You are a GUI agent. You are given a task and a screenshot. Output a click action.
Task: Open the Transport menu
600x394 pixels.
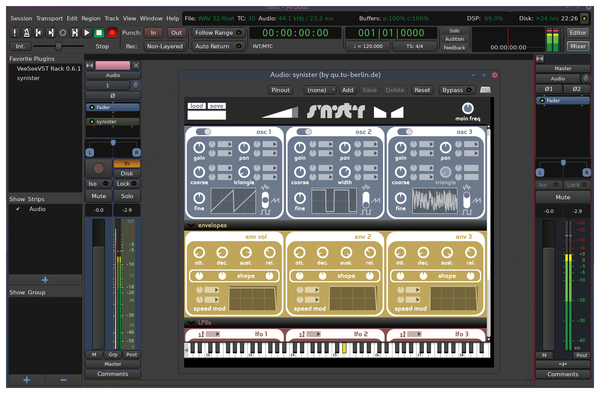coord(49,18)
